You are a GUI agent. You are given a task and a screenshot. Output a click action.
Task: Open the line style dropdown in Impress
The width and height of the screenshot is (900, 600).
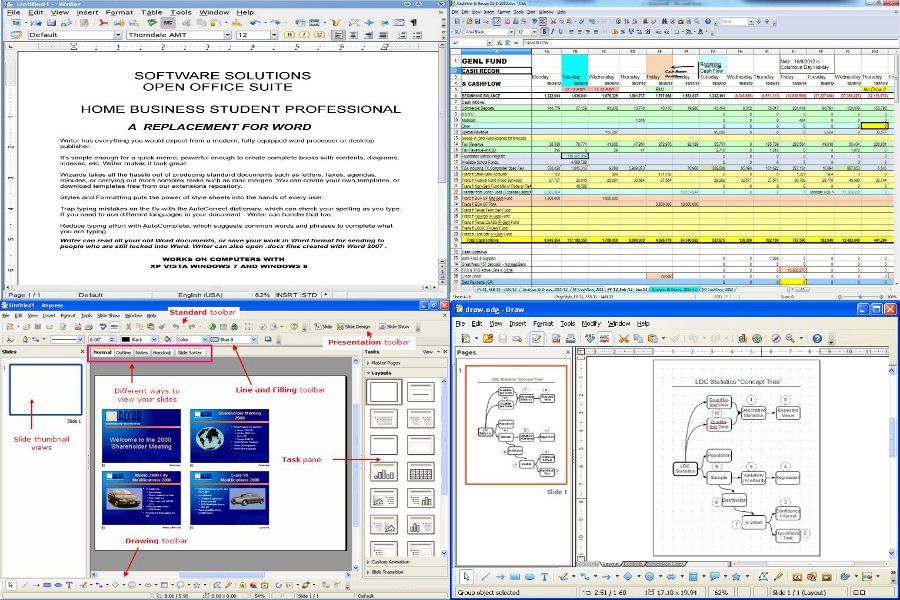point(81,340)
